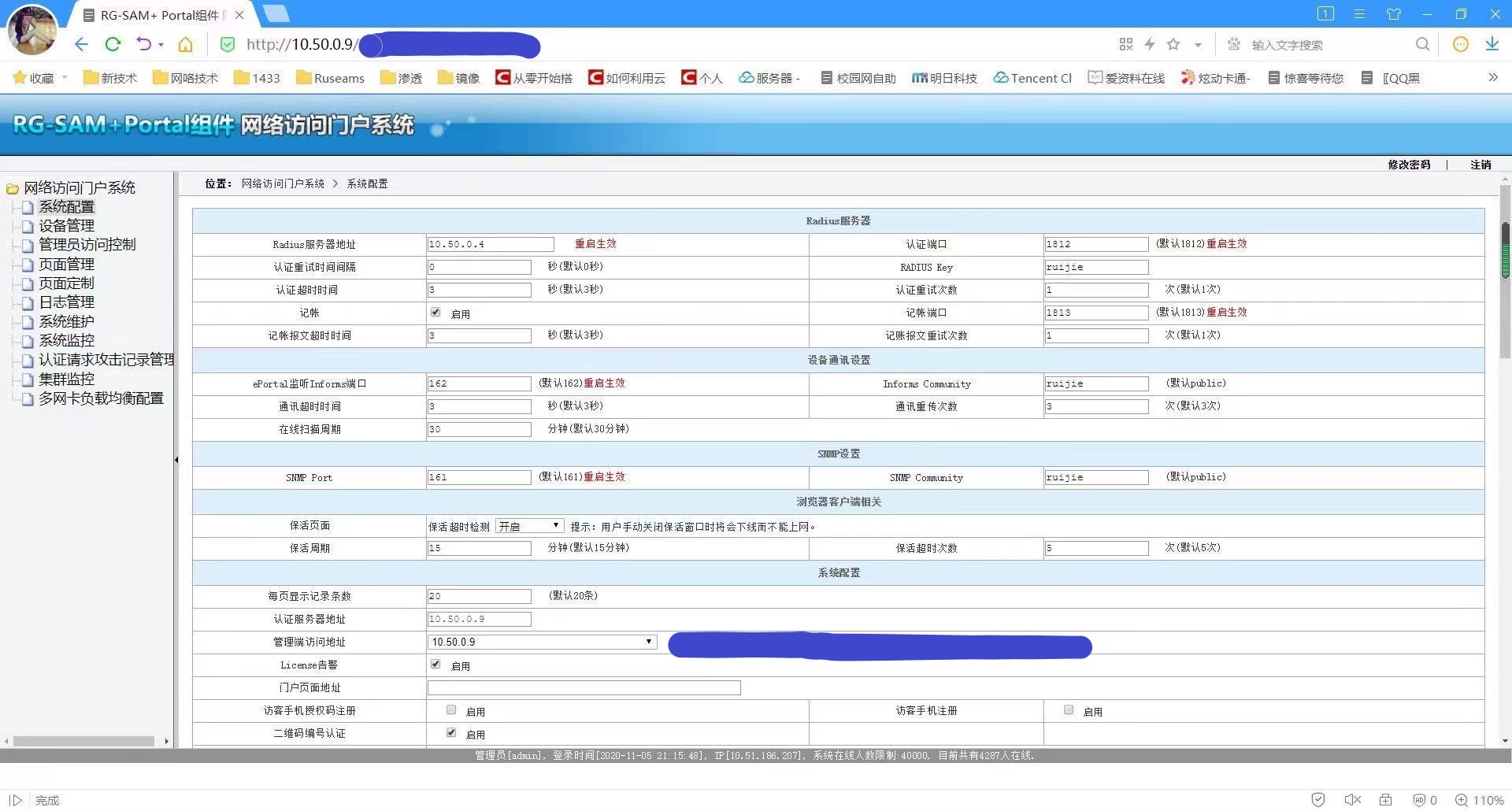Open 系统维护 in the sidebar
The image size is (1512, 811).
coord(66,321)
